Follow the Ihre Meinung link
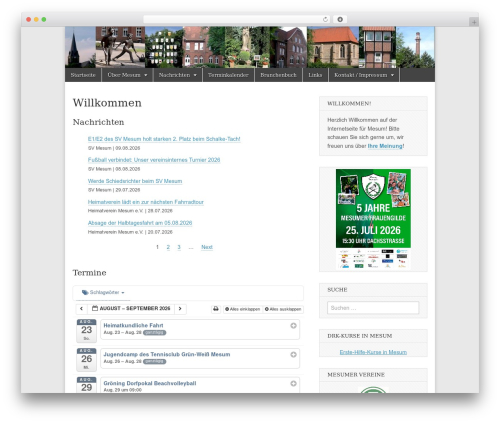Viewport: 500px width, 423px height. pos(385,146)
